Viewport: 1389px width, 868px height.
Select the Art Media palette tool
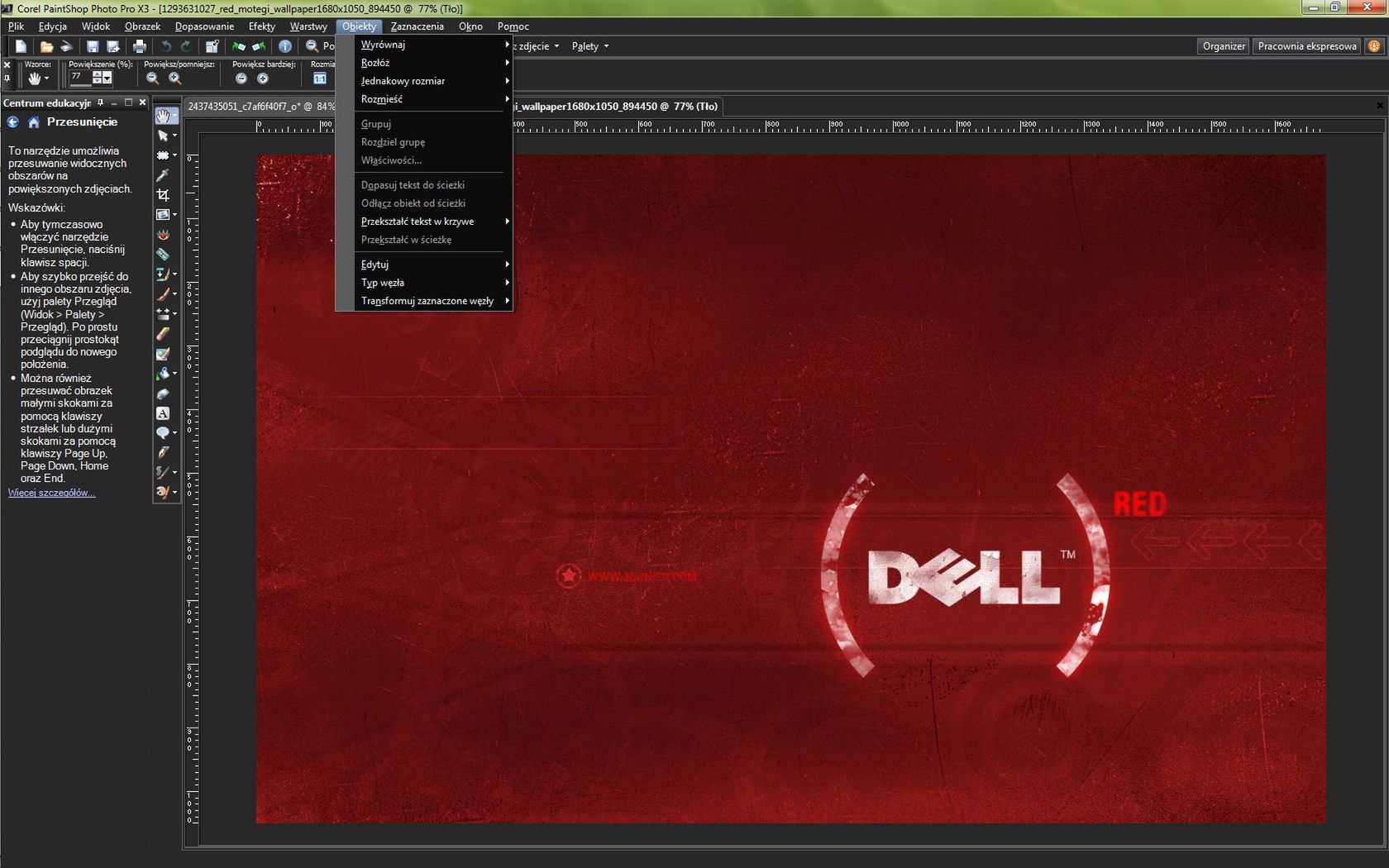(164, 493)
